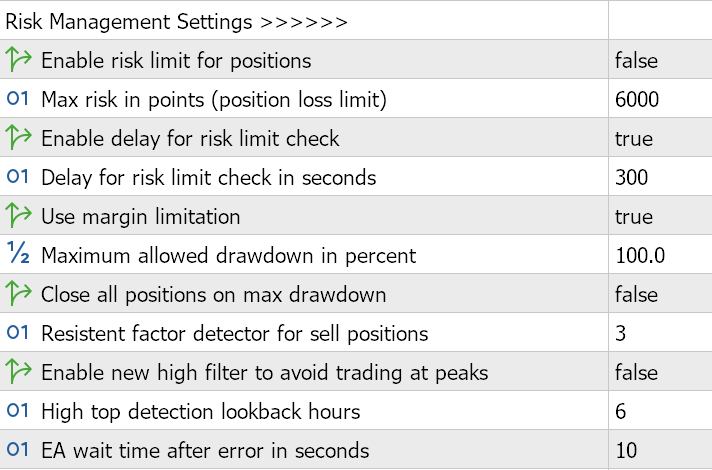
Task: Click the boolean arrow icon beside Enable risk limit for positions
Action: 18,60
